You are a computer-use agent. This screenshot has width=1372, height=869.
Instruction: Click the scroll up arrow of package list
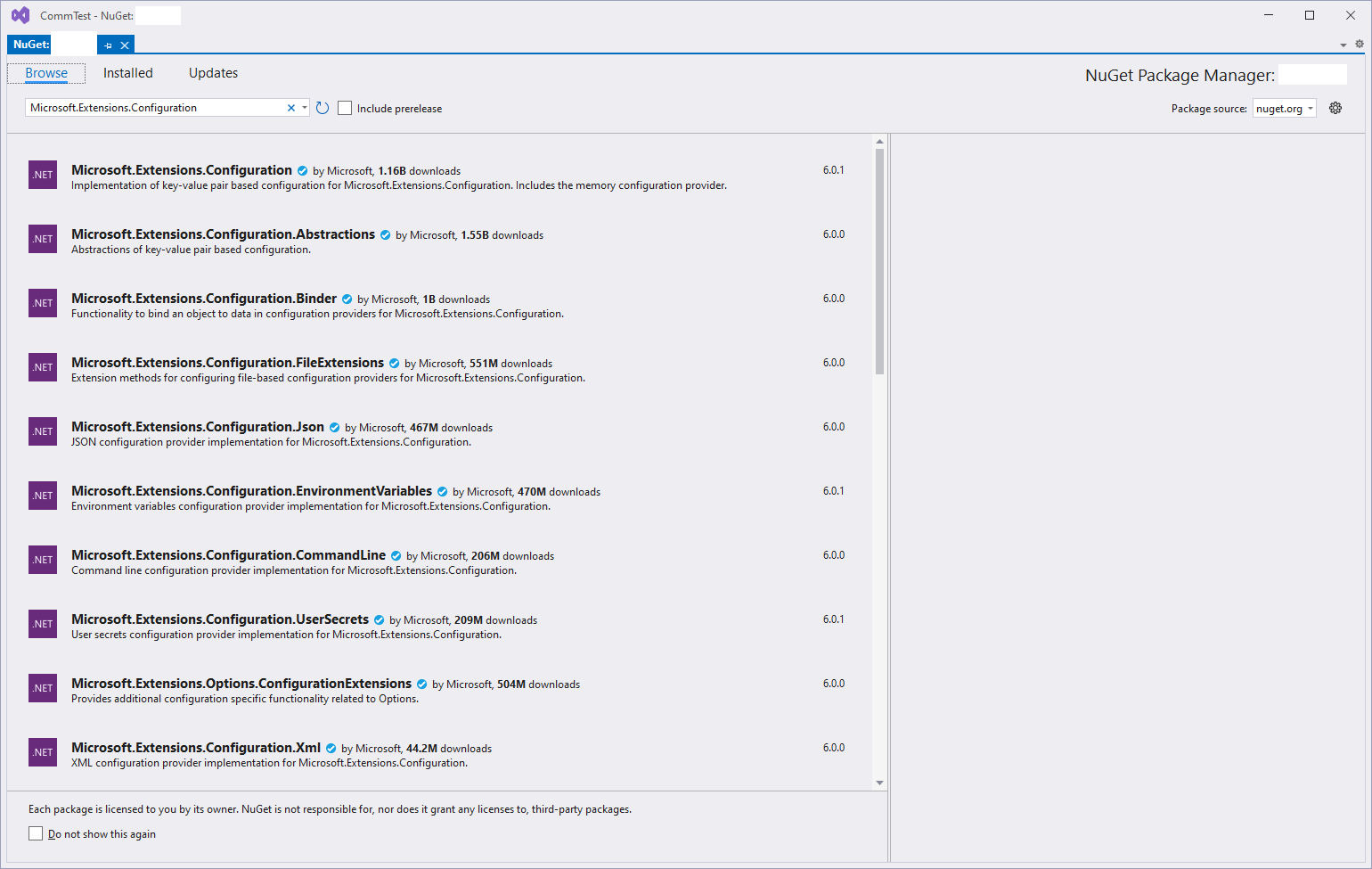coord(879,141)
